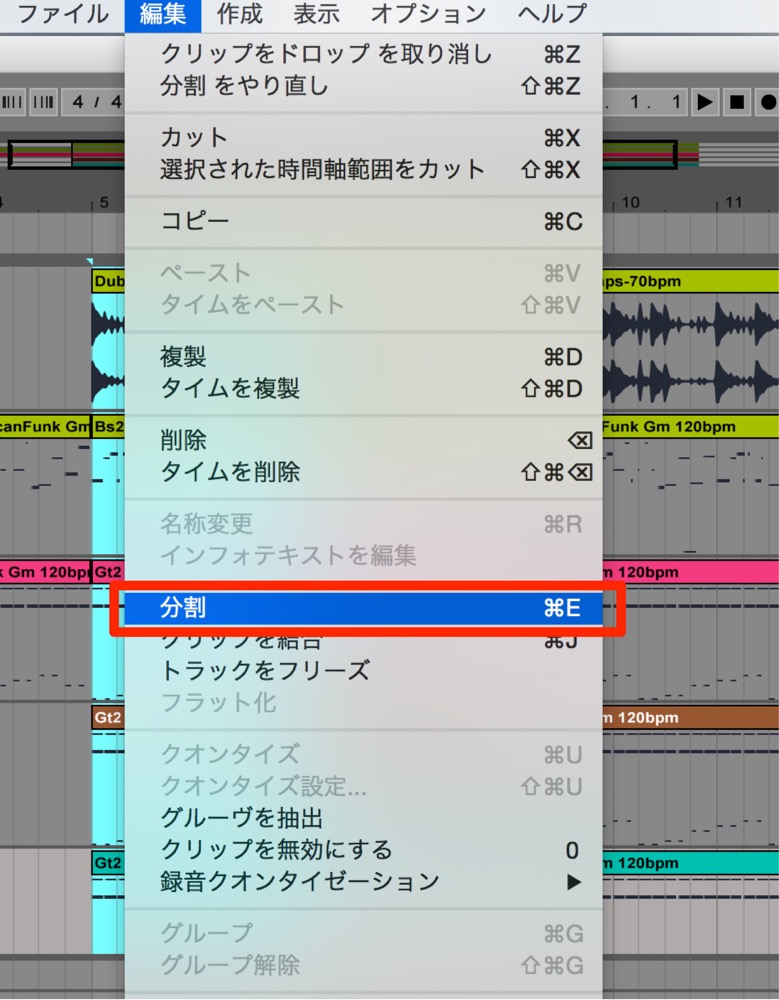The height and width of the screenshot is (1000, 779).
Task: Click the Stop button in transport
Action: tap(737, 102)
